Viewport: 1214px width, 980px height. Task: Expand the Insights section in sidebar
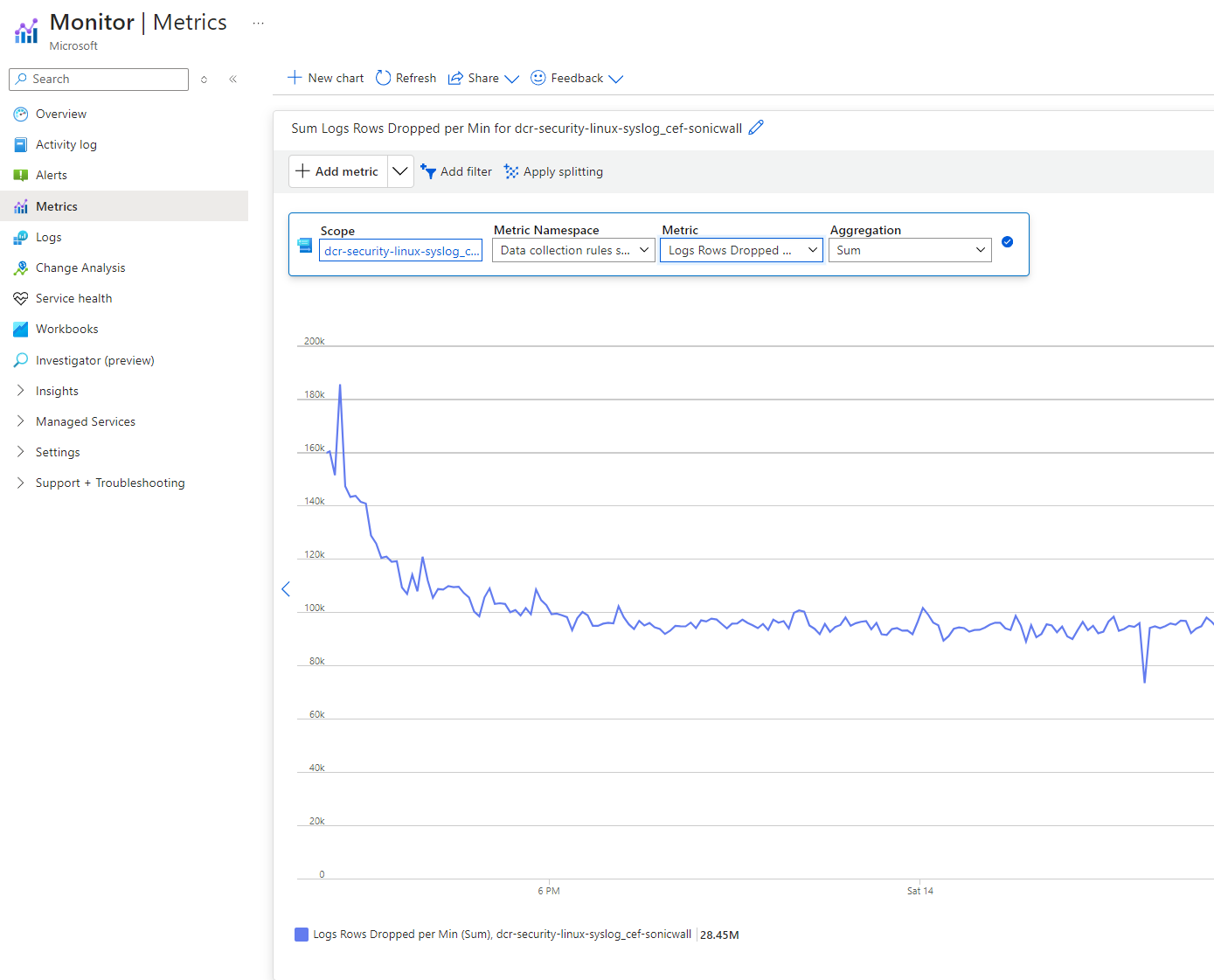tap(57, 391)
